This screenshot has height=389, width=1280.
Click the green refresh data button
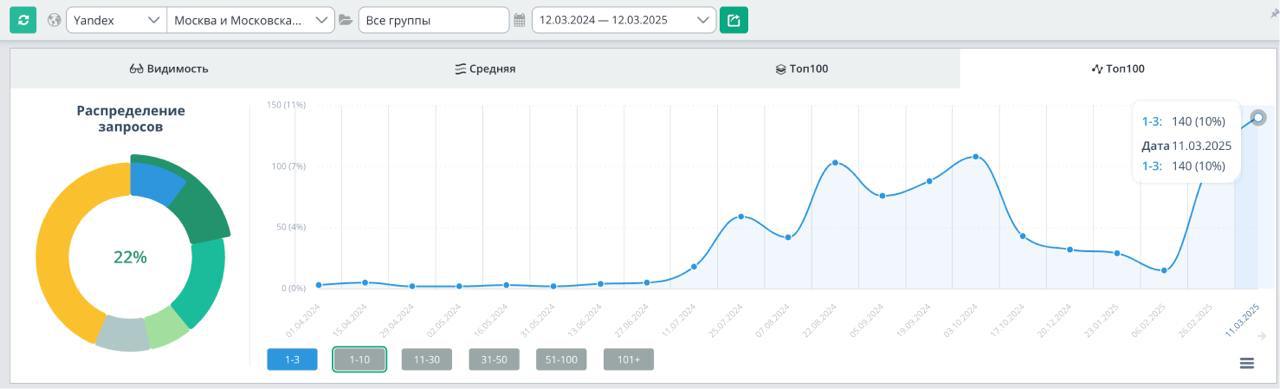pos(23,20)
